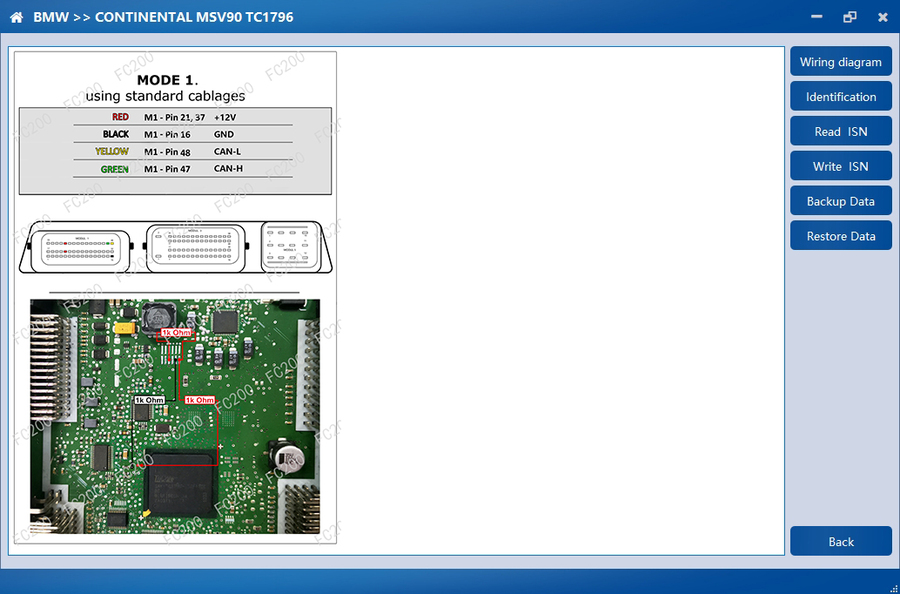Screen dimensions: 900x594
Task: Choose the Restore Data button
Action: pos(840,236)
